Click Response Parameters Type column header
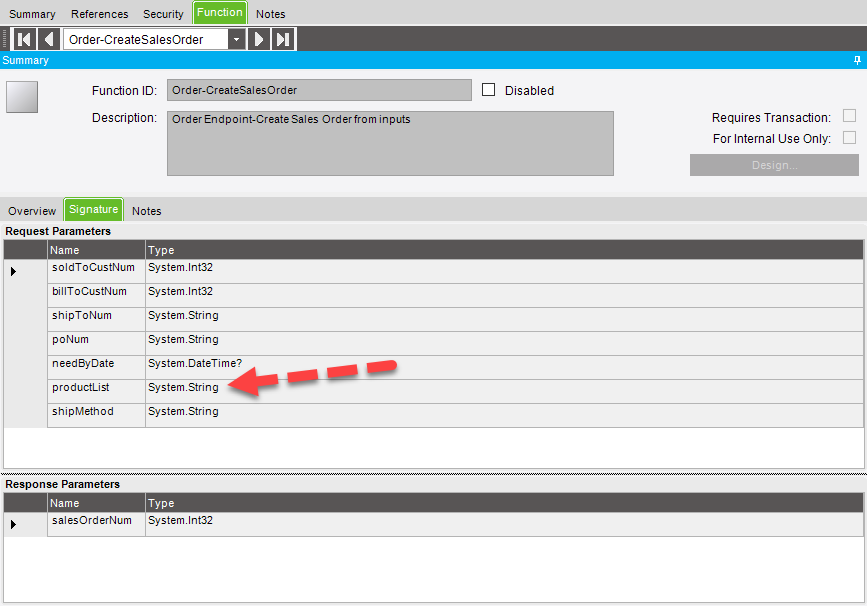Screen dimensions: 867x606 [504, 503]
